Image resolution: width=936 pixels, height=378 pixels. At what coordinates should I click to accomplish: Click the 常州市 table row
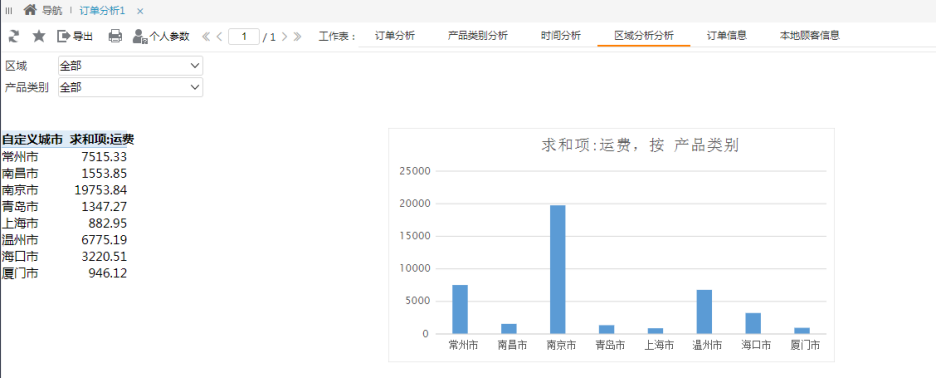pos(64,156)
